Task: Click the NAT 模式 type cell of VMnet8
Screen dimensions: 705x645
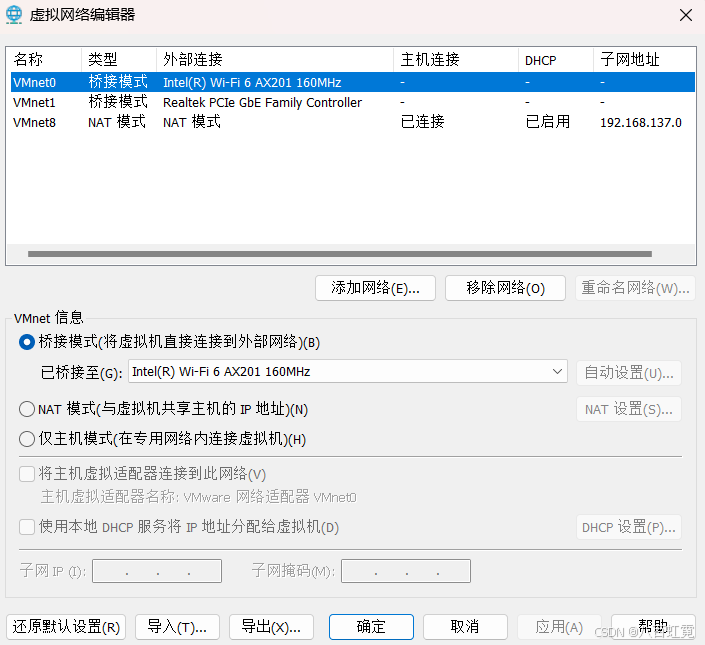Action: click(x=117, y=122)
